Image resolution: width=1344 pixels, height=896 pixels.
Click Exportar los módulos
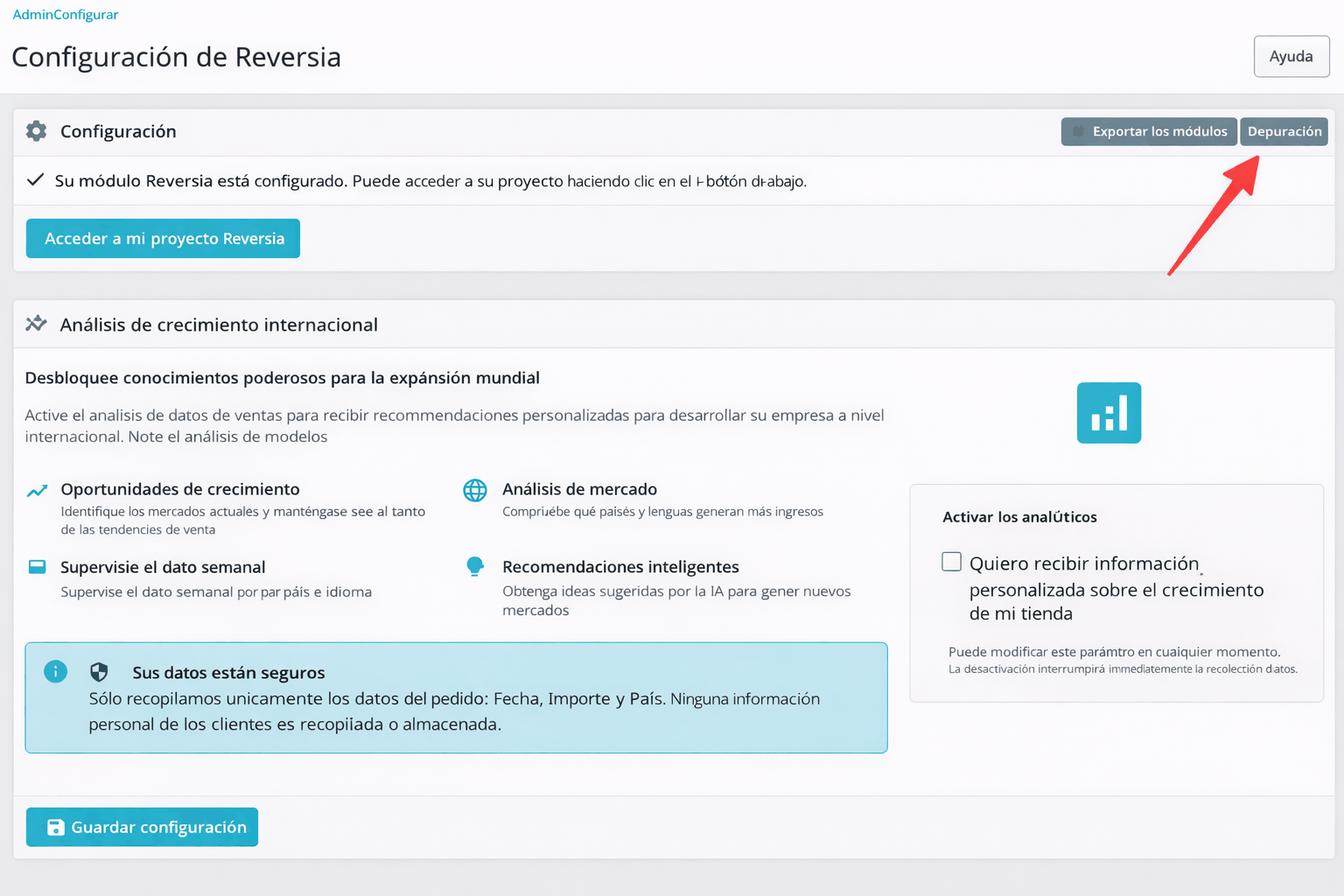(1149, 131)
